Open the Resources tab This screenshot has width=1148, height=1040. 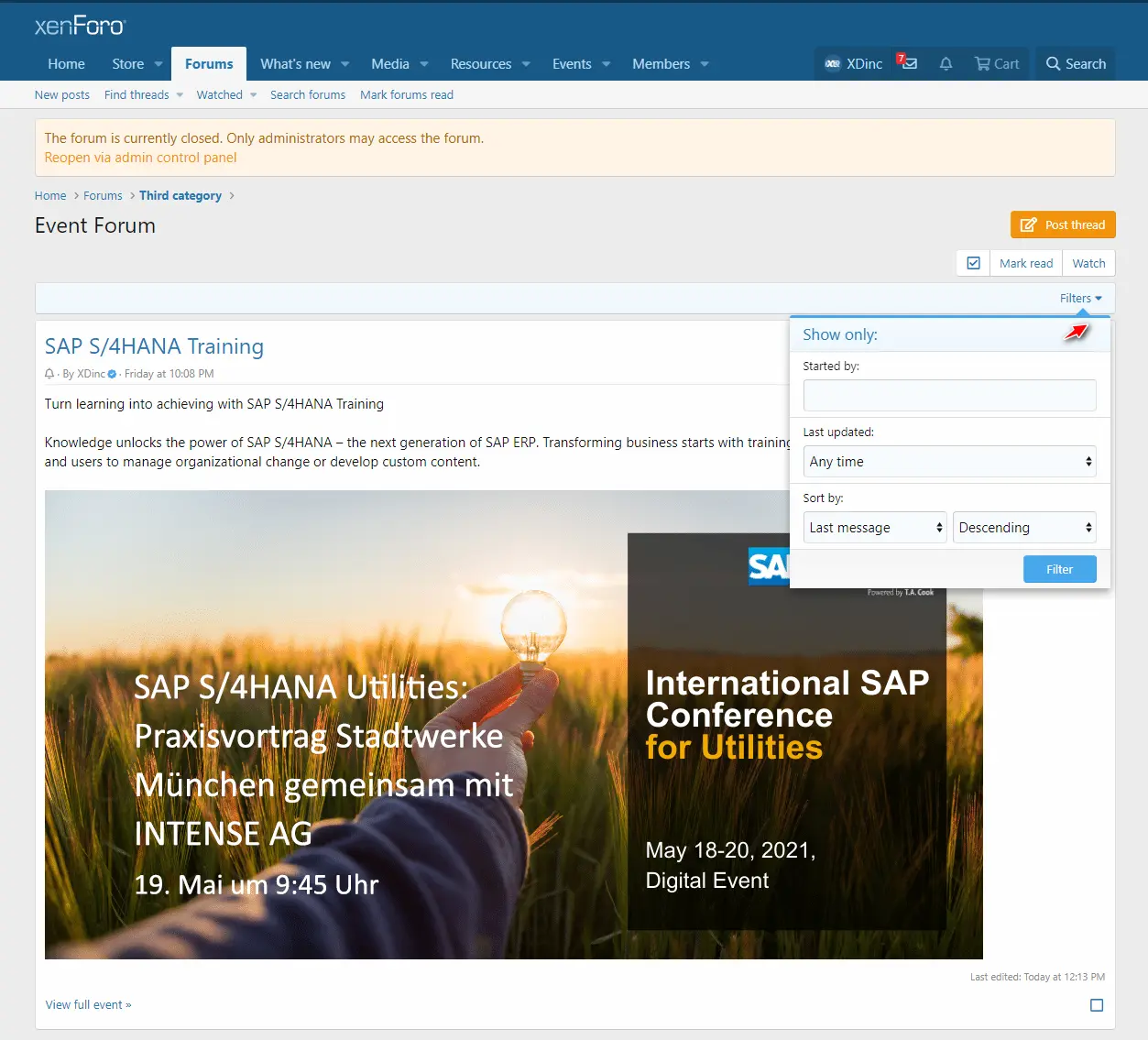pyautogui.click(x=481, y=64)
